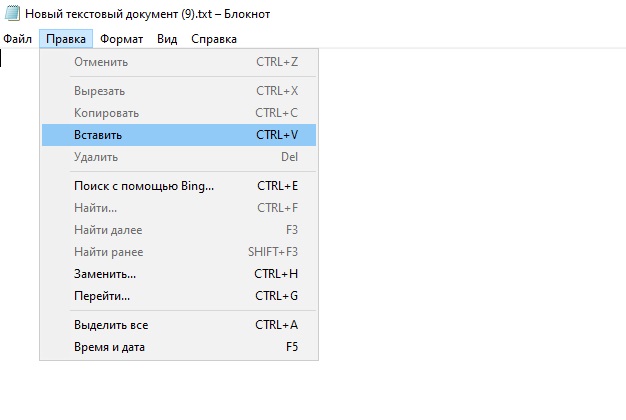Viewport: 626px width, 420px height.
Task: Choose Выделить все entry
Action: click(179, 325)
